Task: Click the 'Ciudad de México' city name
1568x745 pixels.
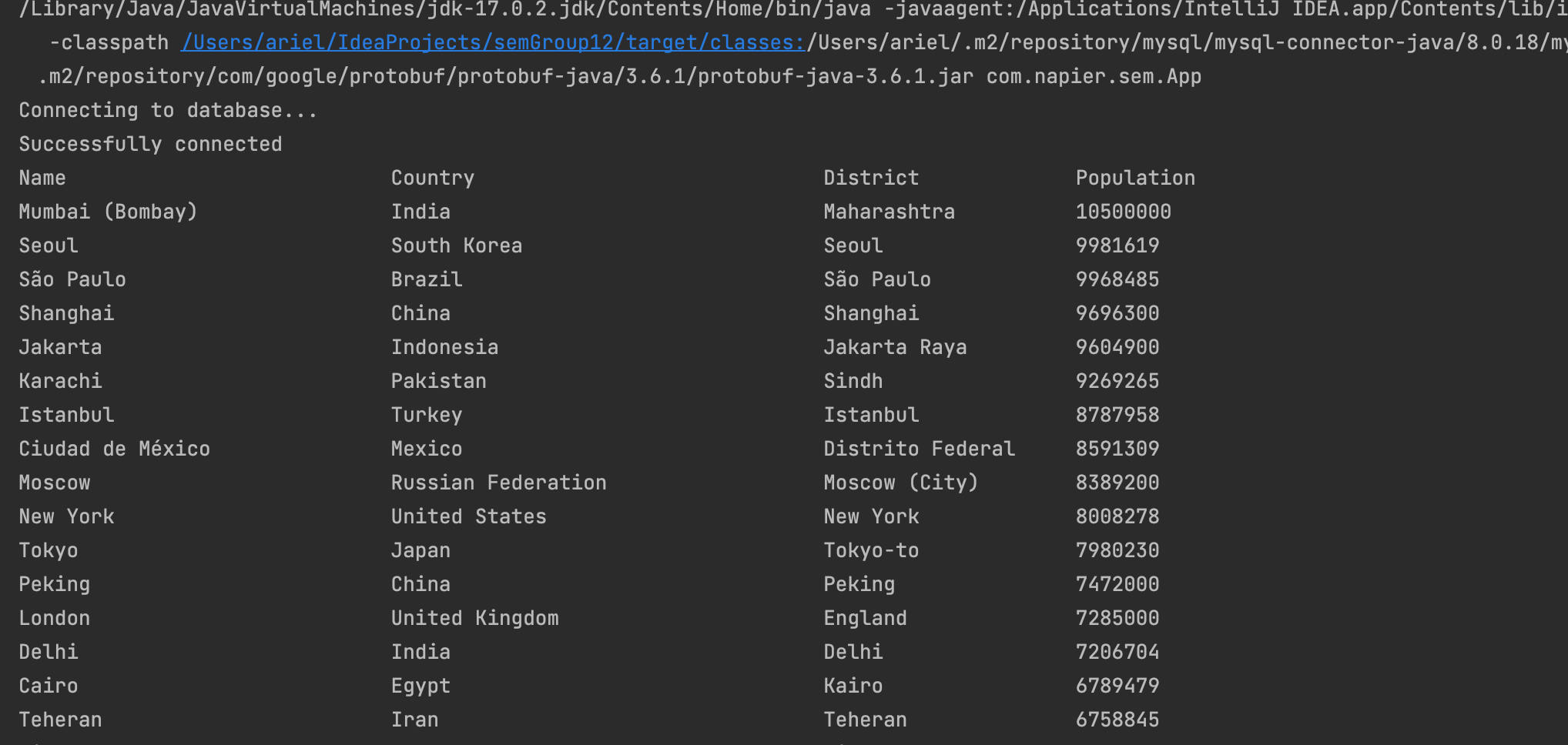Action: [x=114, y=449]
